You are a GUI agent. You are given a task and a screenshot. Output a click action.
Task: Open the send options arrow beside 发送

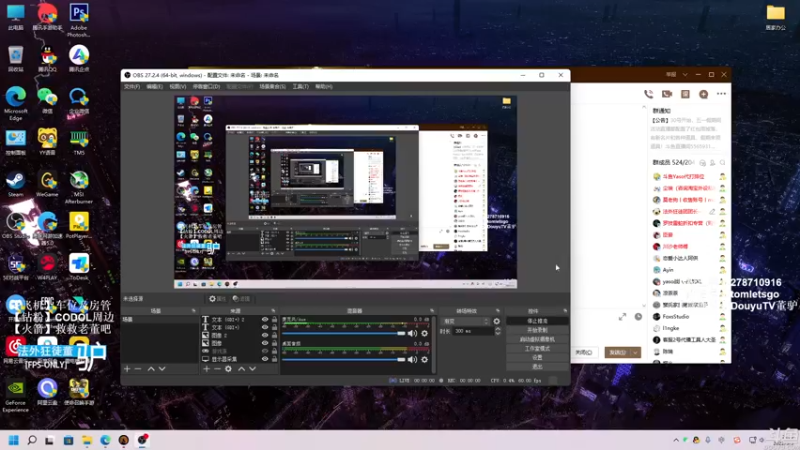click(636, 353)
